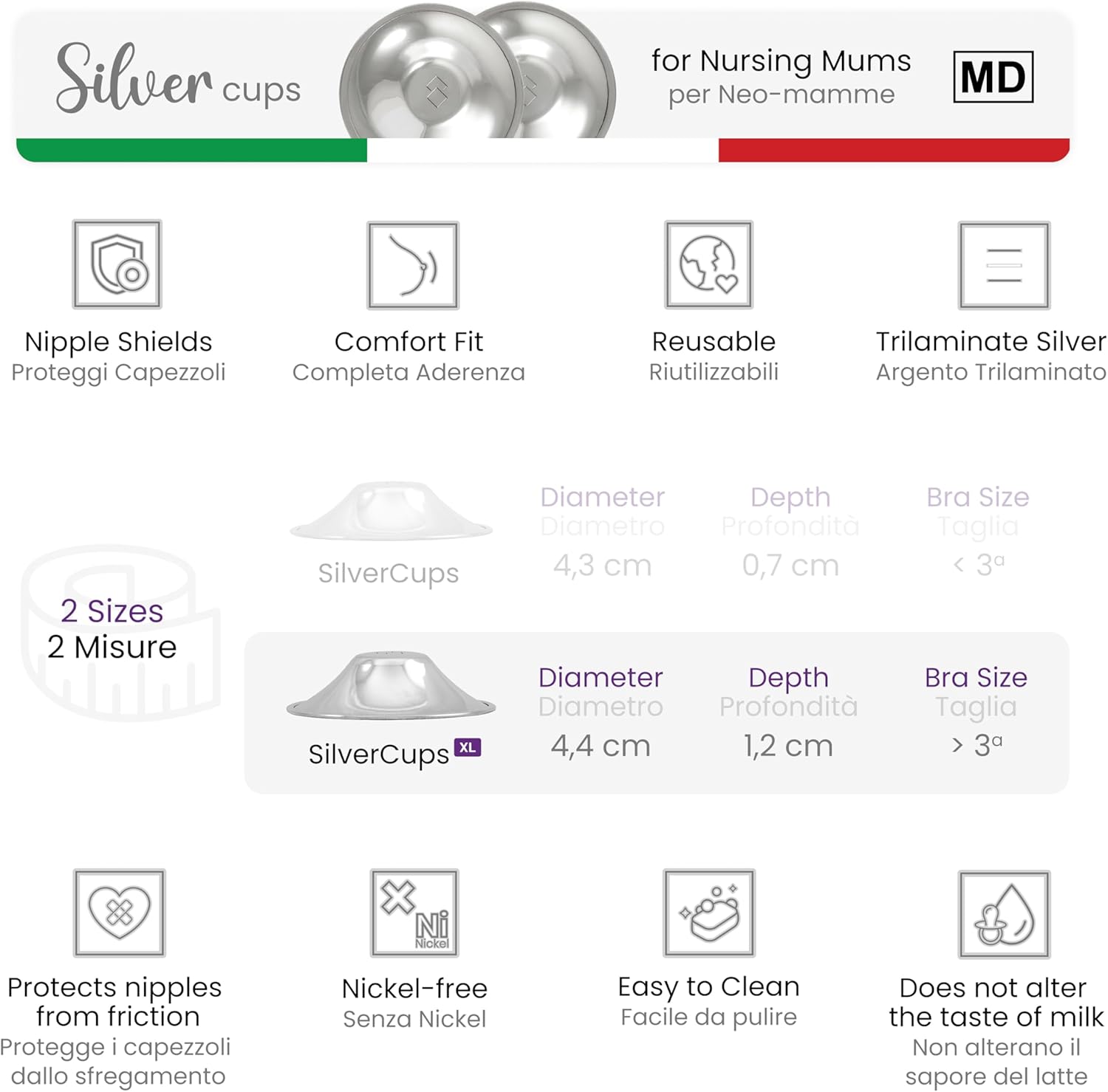
Task: Click the Comfort Fit breast icon
Action: (x=413, y=265)
